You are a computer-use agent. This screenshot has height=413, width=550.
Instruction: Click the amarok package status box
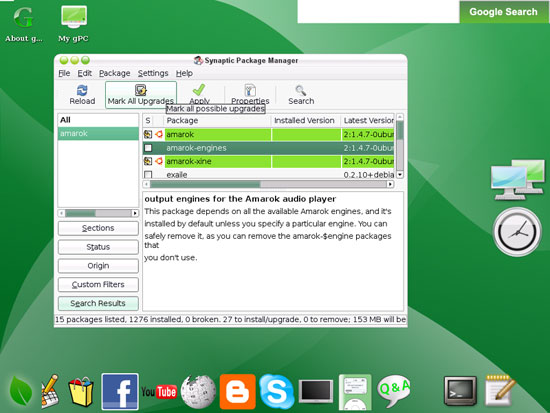pyautogui.click(x=148, y=134)
